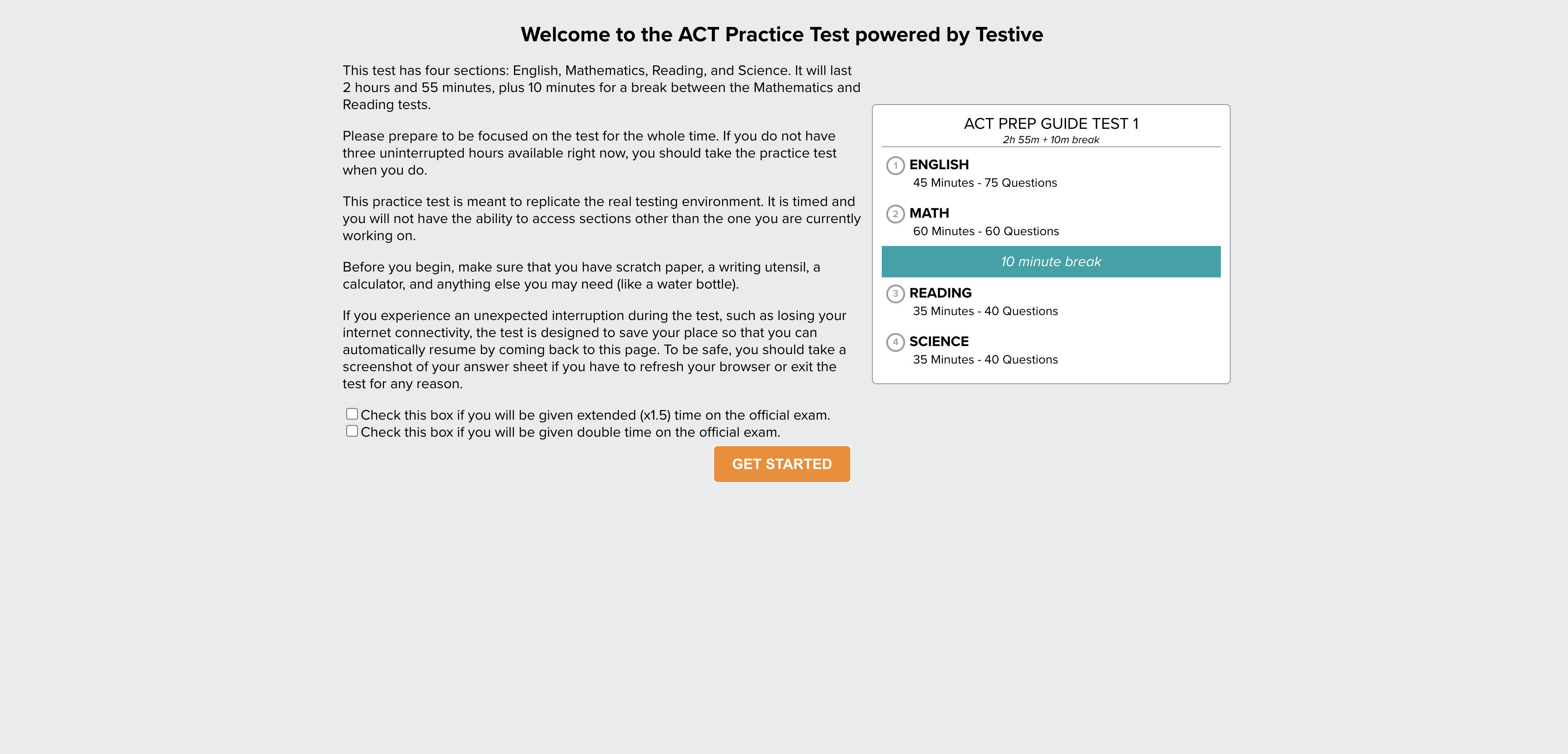Click the ACT PREP GUIDE TEST 1 title

[x=1050, y=123]
